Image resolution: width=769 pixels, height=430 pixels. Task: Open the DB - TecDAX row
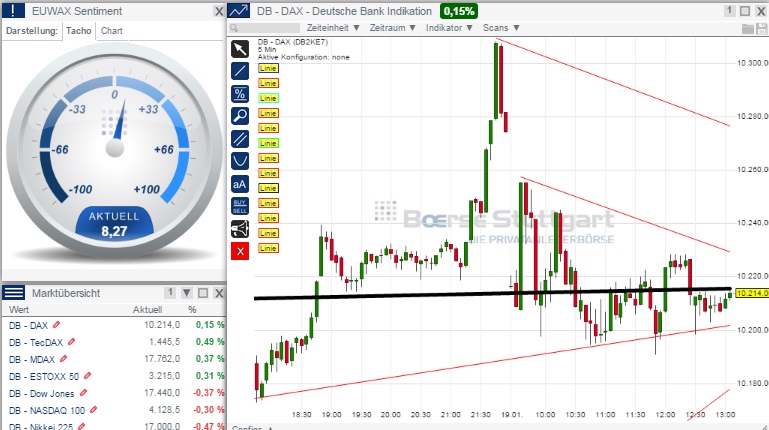point(114,342)
